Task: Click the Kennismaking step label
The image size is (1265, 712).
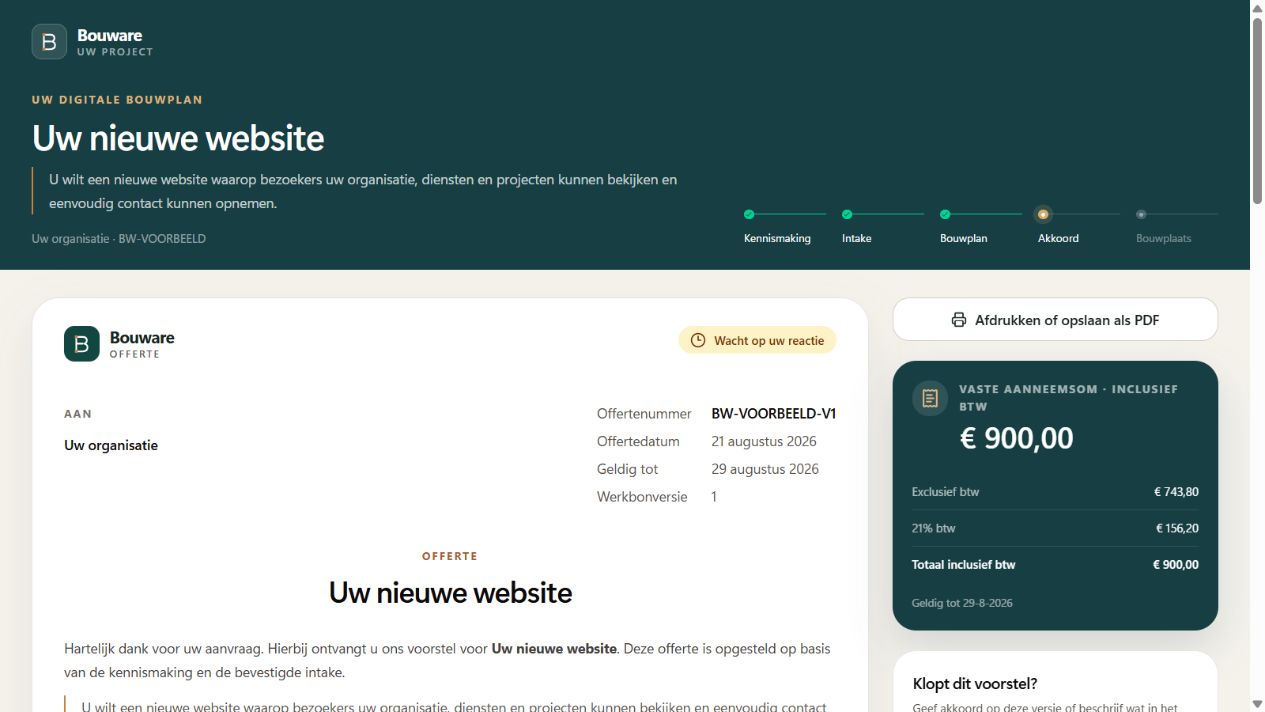Action: click(x=777, y=239)
